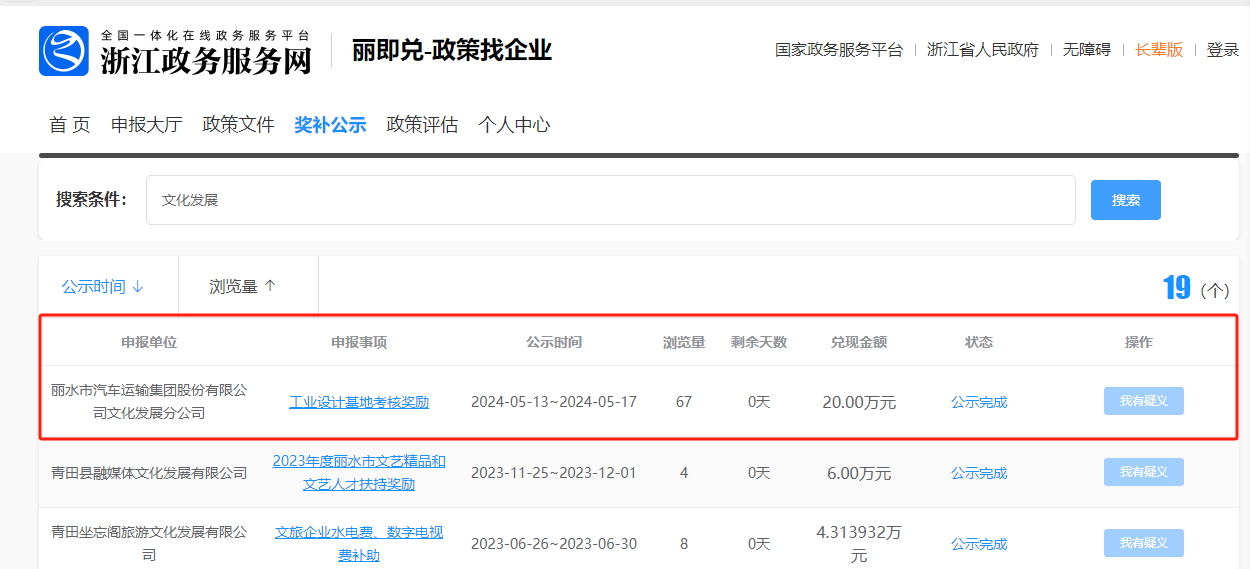Viewport: 1250px width, 569px height.
Task: Open 2023年度丽水市文艺精品和文艺人才扶持奖励 link
Action: pos(359,473)
